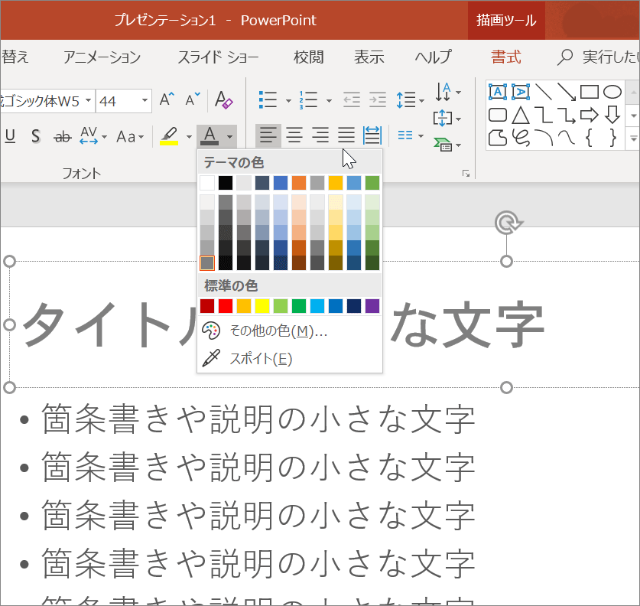
Task: Open the font size dropdown showing 44
Action: [144, 100]
